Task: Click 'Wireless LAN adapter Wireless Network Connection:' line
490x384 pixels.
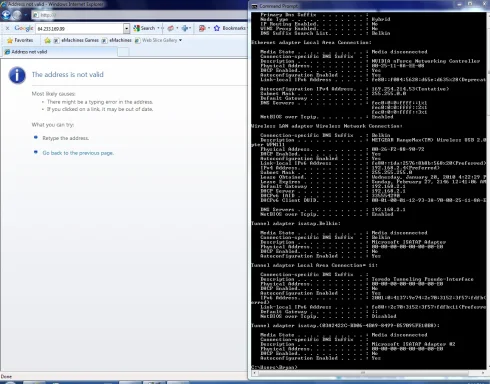Action: 326,126
